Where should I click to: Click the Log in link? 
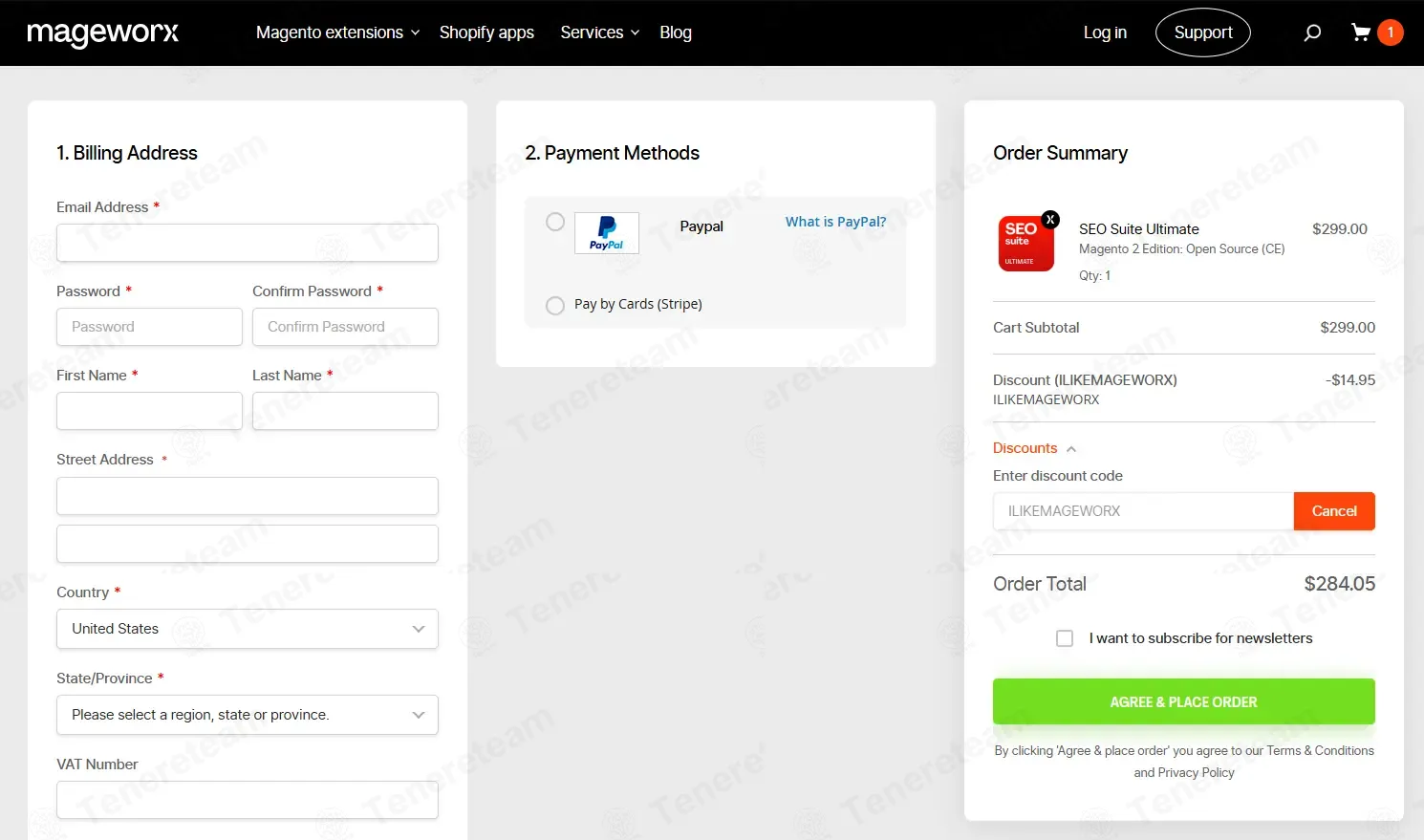point(1105,32)
